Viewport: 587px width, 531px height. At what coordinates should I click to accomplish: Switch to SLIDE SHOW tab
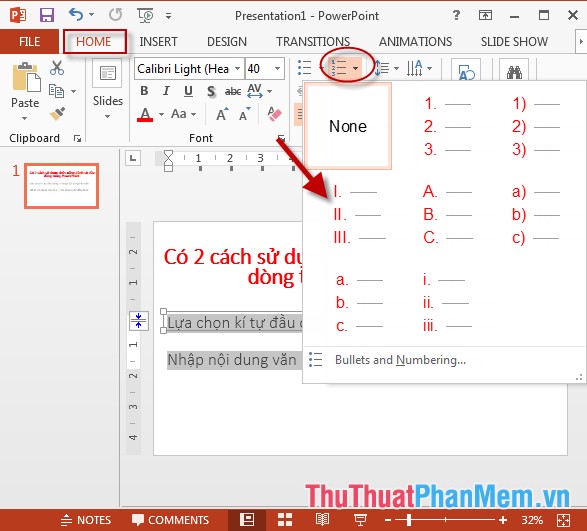(514, 42)
